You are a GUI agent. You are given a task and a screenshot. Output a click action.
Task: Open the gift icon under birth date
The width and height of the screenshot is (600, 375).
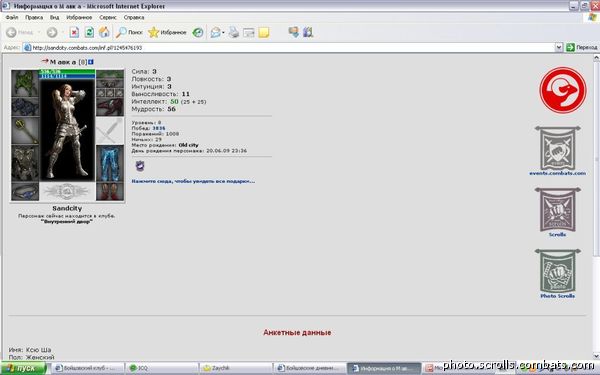point(140,166)
